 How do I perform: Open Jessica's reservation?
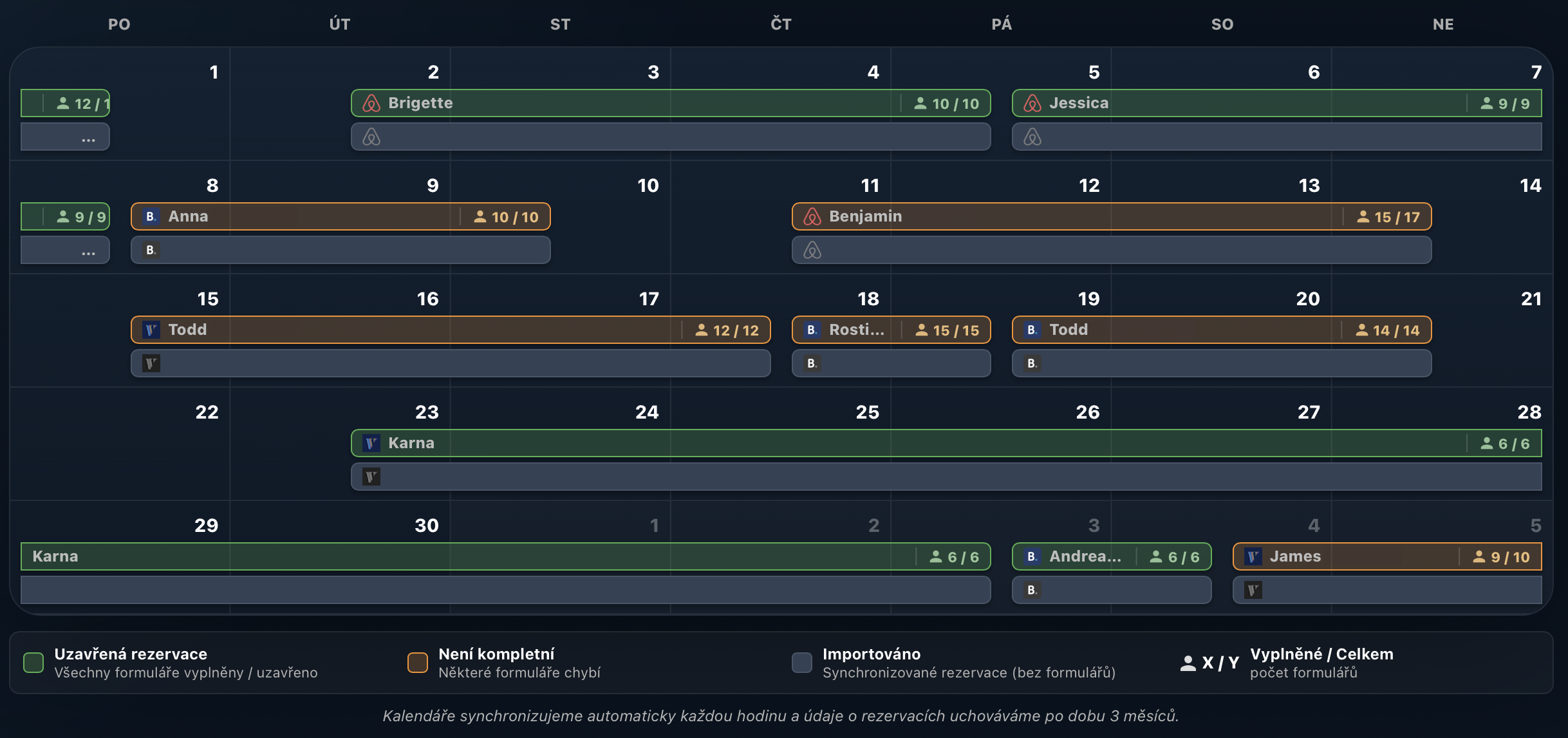click(1277, 103)
